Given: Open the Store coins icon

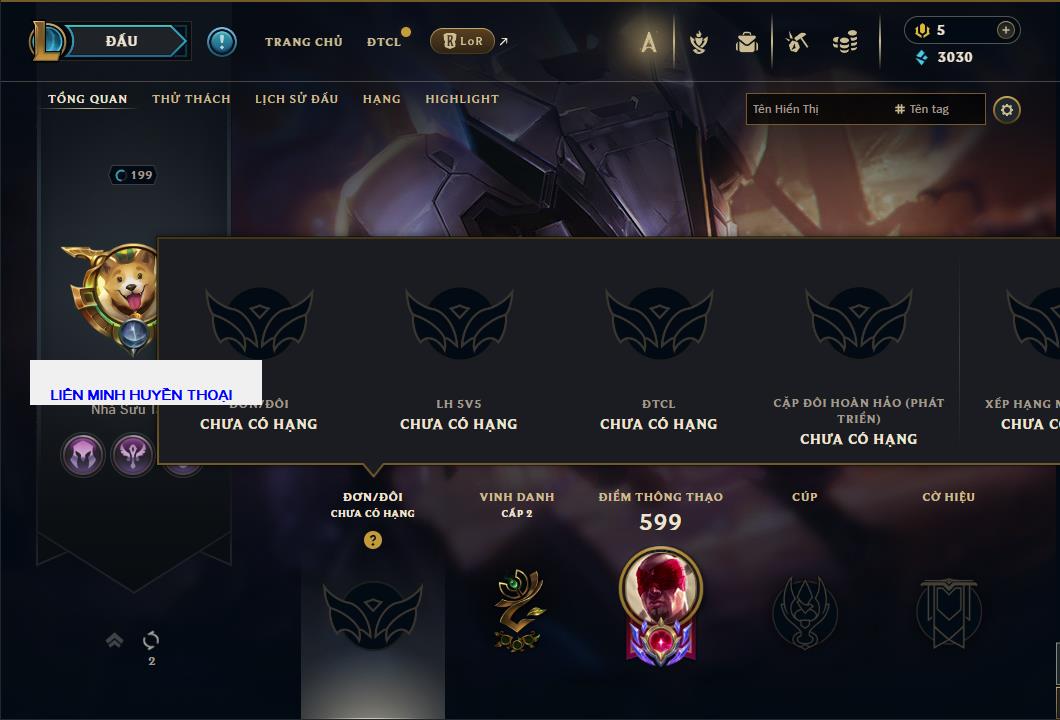Looking at the screenshot, I should point(845,43).
